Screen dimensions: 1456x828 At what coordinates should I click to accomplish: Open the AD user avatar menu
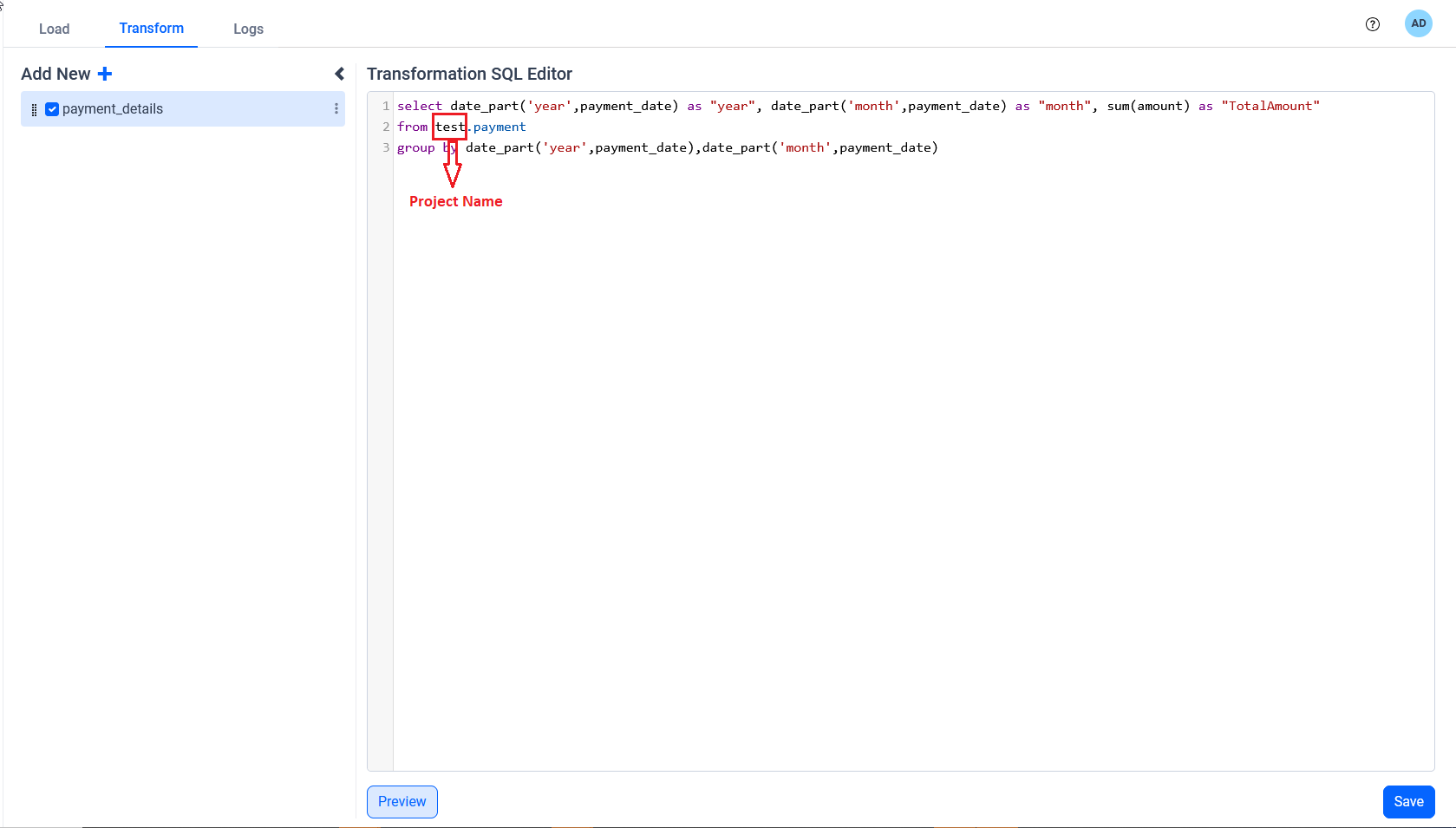(x=1419, y=23)
